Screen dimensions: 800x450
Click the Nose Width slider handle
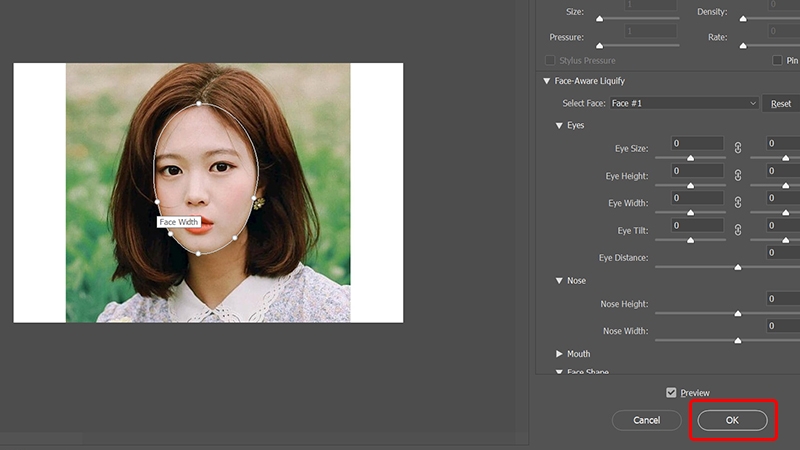pyautogui.click(x=738, y=341)
